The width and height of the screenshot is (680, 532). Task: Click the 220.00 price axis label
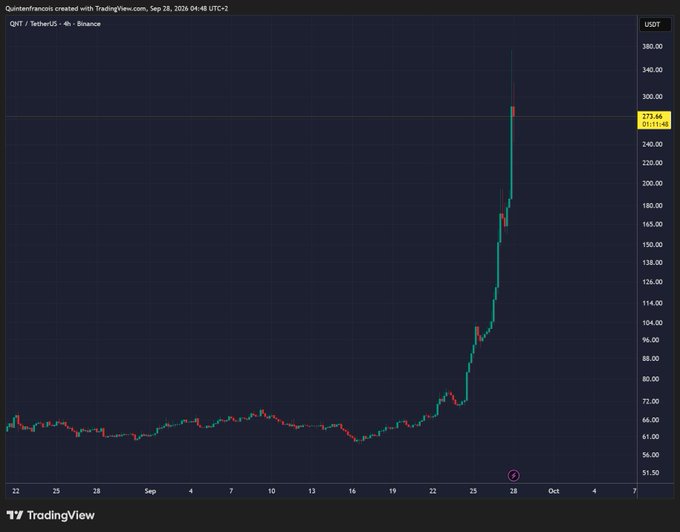pos(652,163)
